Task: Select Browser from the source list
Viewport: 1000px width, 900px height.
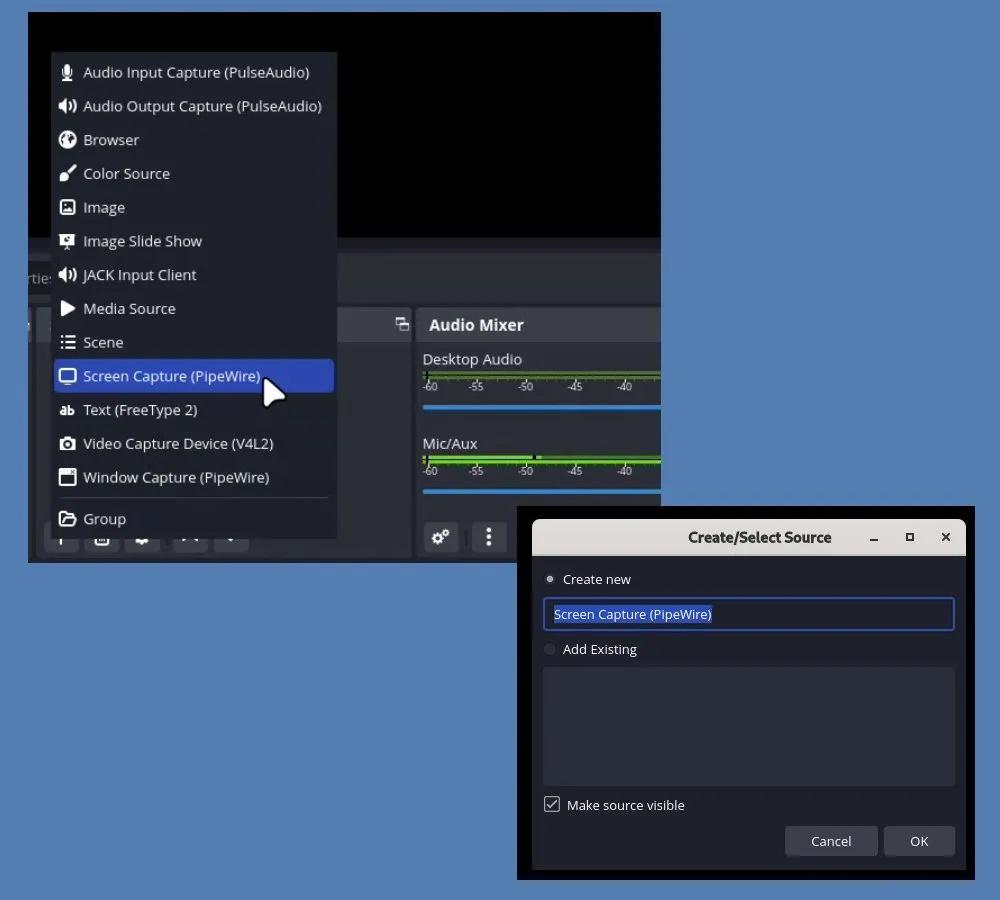Action: [111, 139]
